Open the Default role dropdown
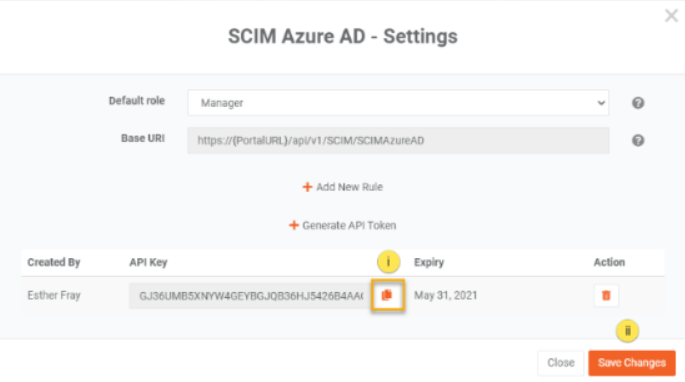 [x=398, y=103]
